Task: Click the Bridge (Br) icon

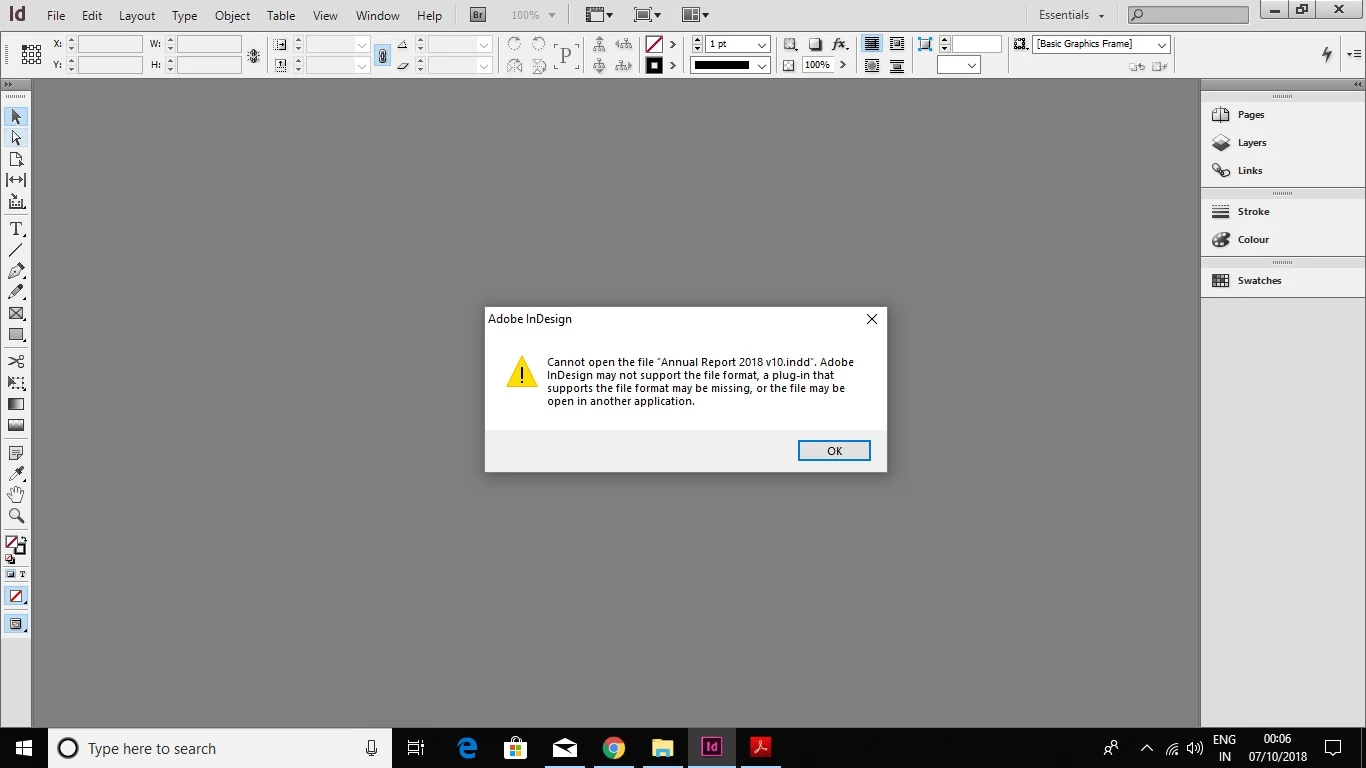Action: coord(478,15)
